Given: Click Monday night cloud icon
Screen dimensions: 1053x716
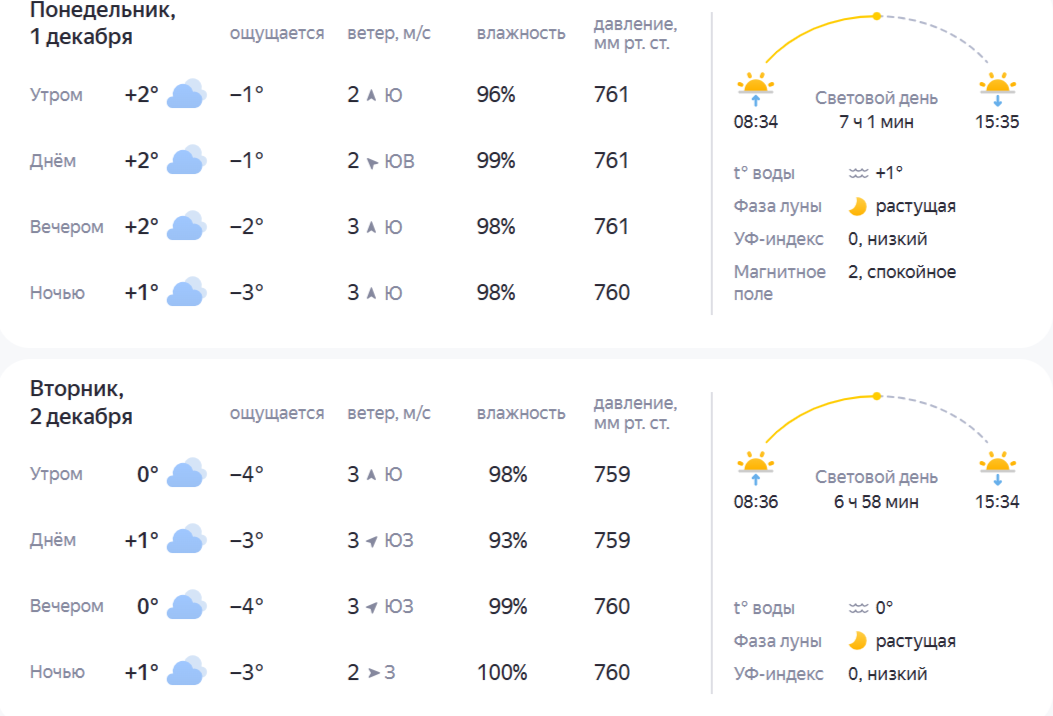Looking at the screenshot, I should tap(186, 293).
